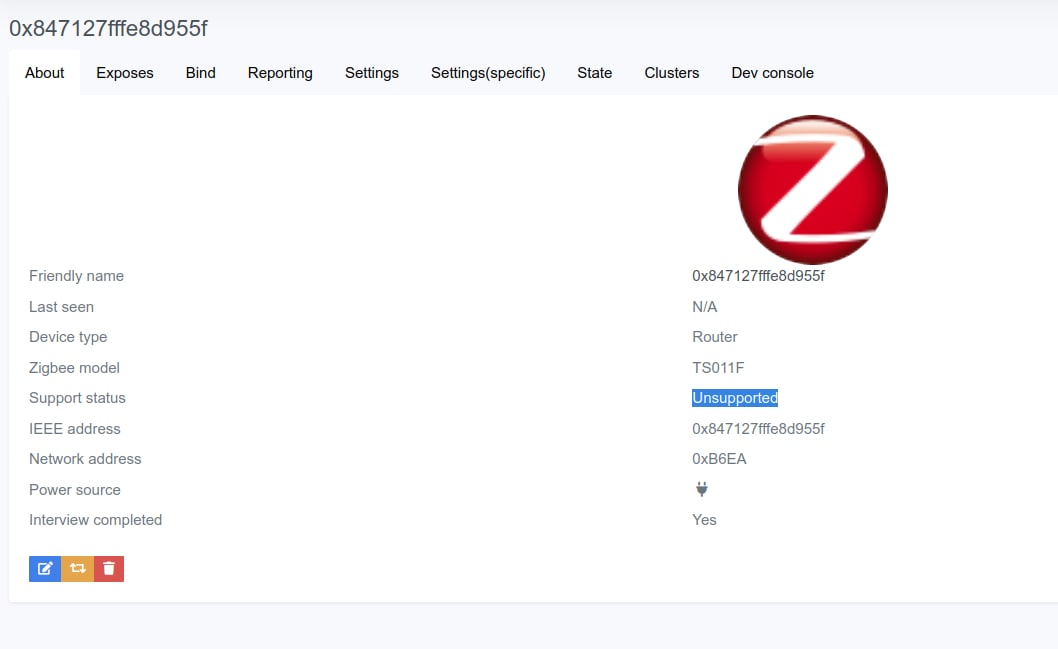Open the Settings tab
Screen dimensions: 1058x649
click(372, 73)
